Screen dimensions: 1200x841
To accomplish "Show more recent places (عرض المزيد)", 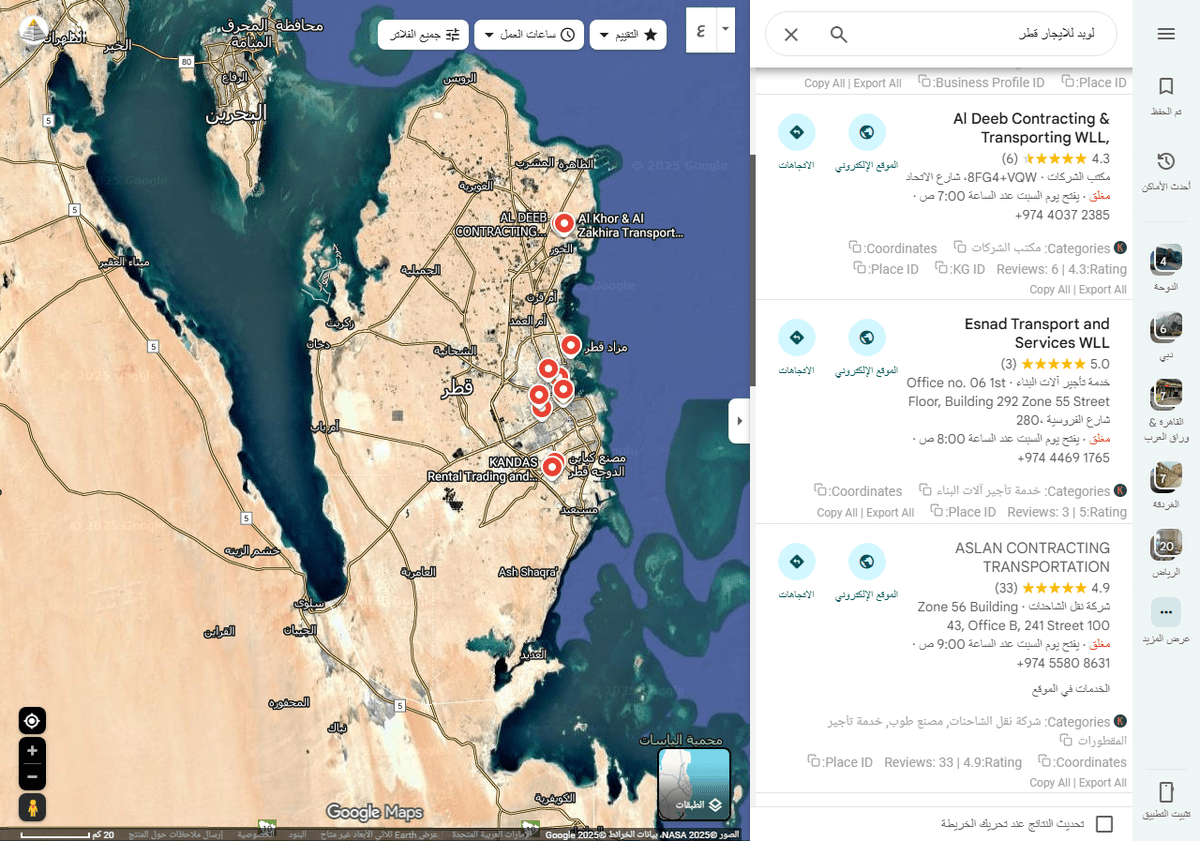I will tap(1165, 622).
